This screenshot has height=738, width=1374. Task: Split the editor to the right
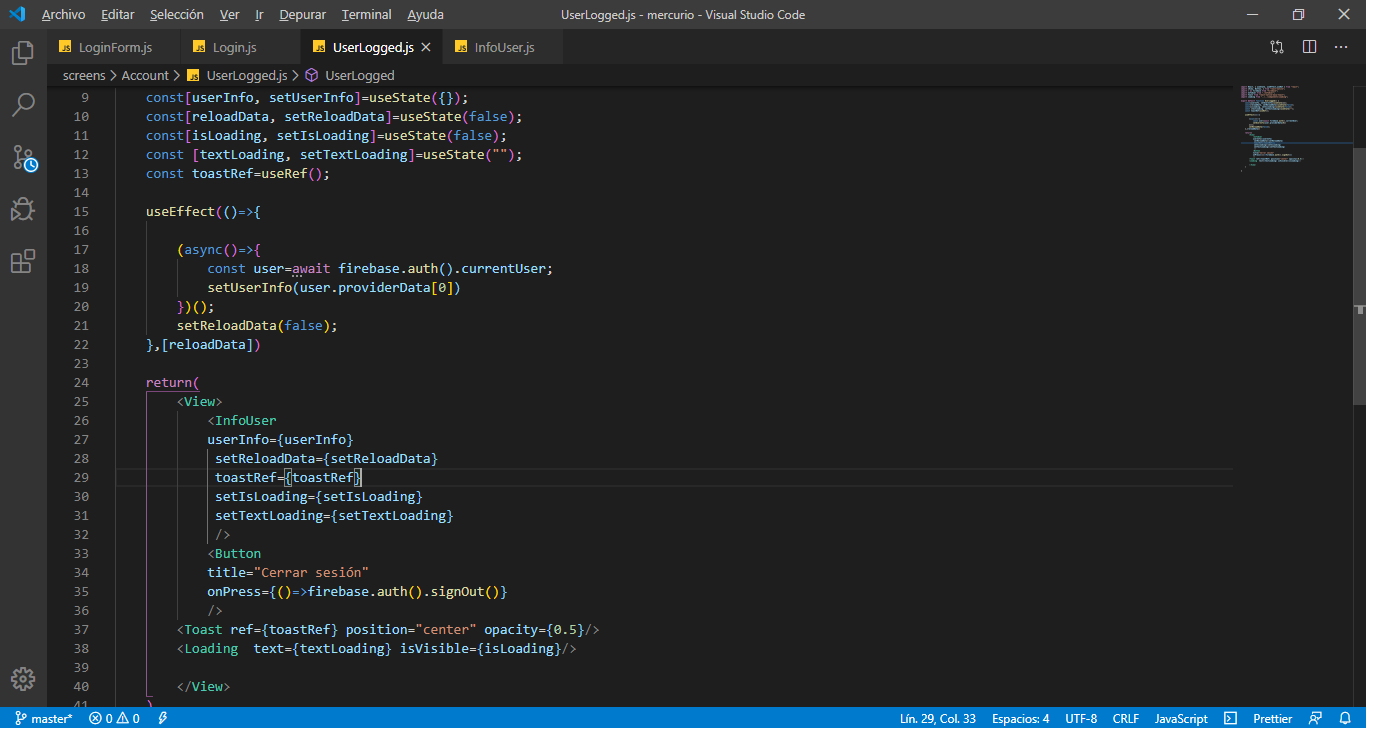[x=1309, y=47]
